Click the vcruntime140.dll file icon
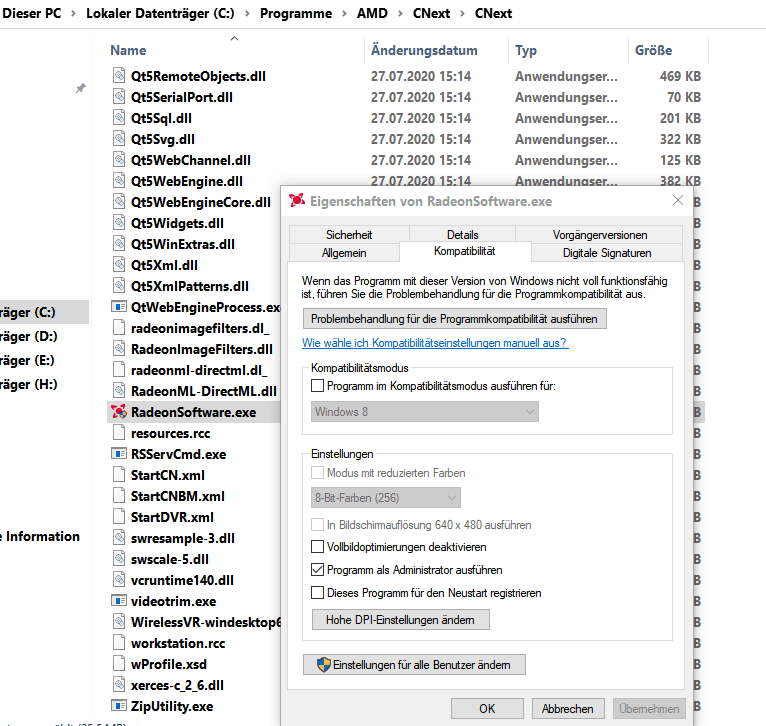The height and width of the screenshot is (726, 766). pyautogui.click(x=119, y=580)
